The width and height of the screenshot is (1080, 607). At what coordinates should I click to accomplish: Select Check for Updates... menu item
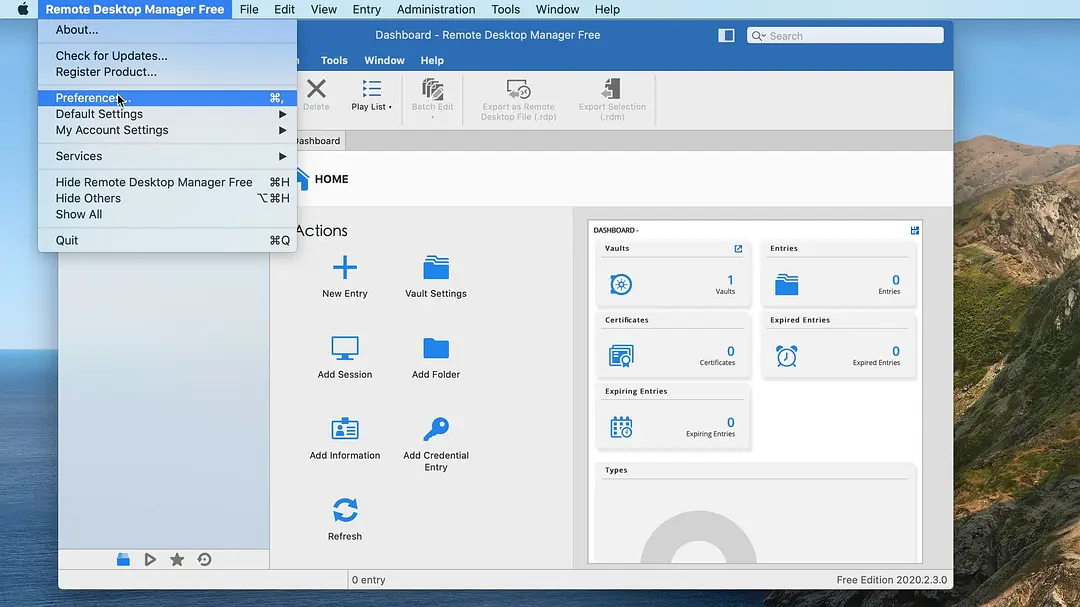(167, 56)
